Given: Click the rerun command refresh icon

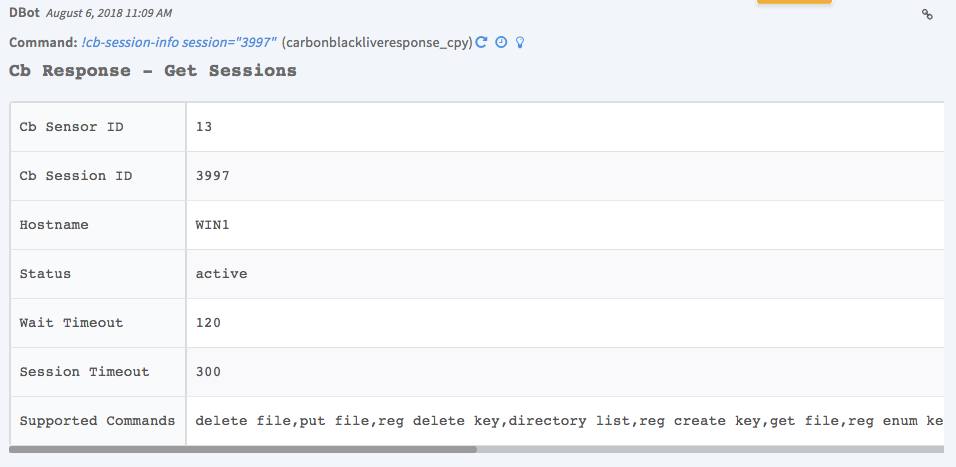Looking at the screenshot, I should coord(481,43).
